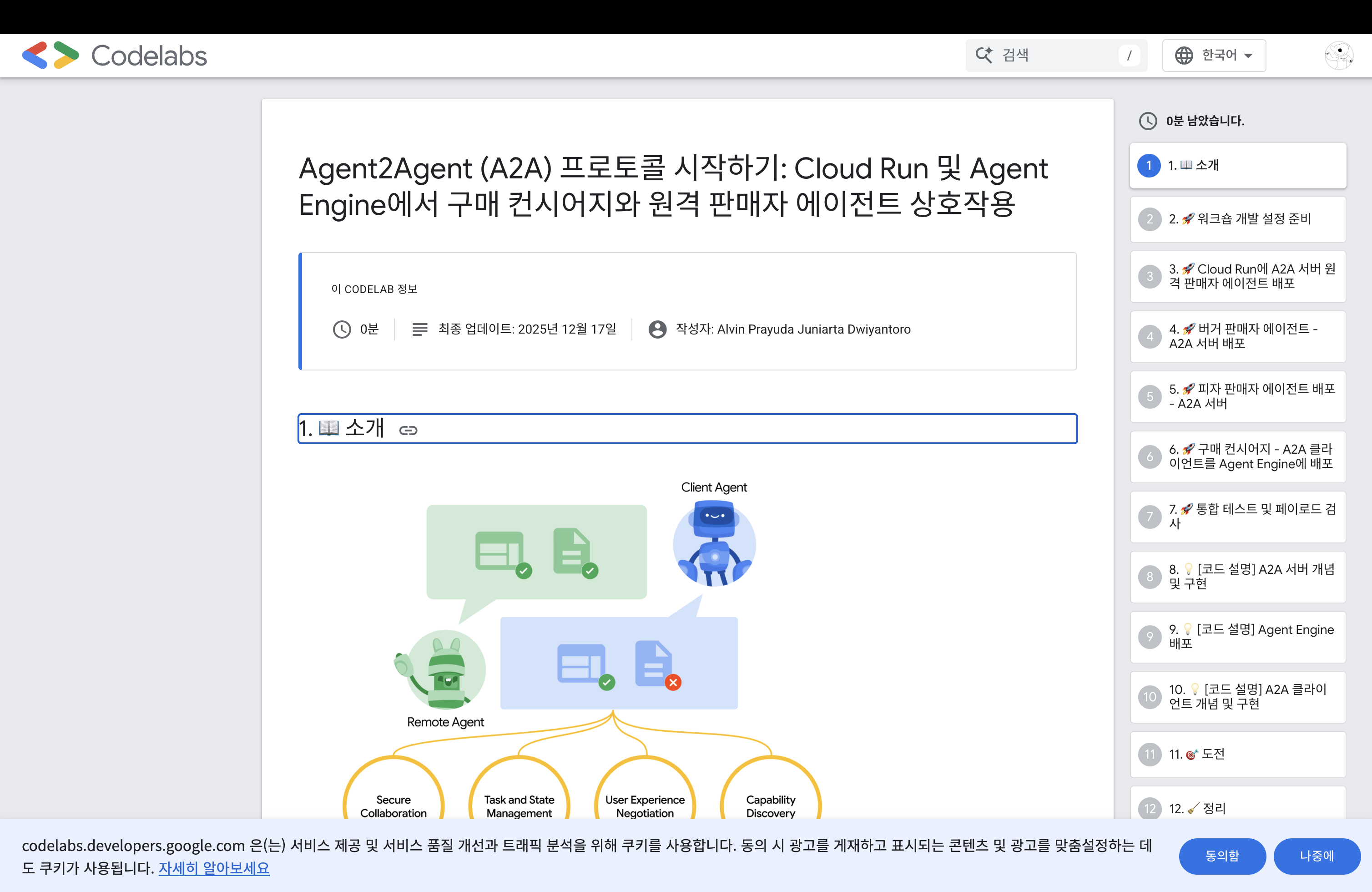Open step 9 Agent Engine 배포
Viewport: 1372px width, 892px height.
point(1238,637)
